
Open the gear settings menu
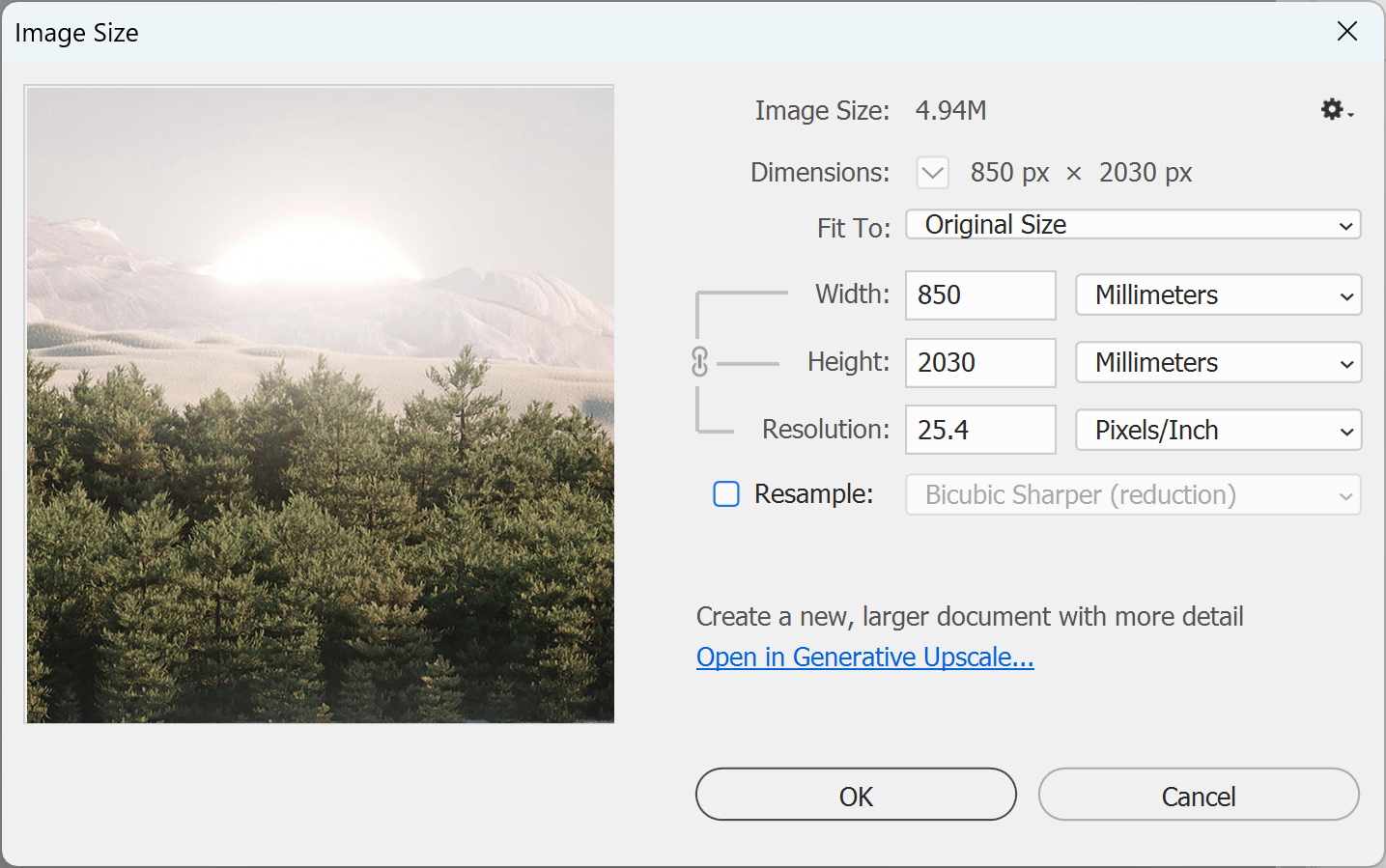click(x=1337, y=110)
